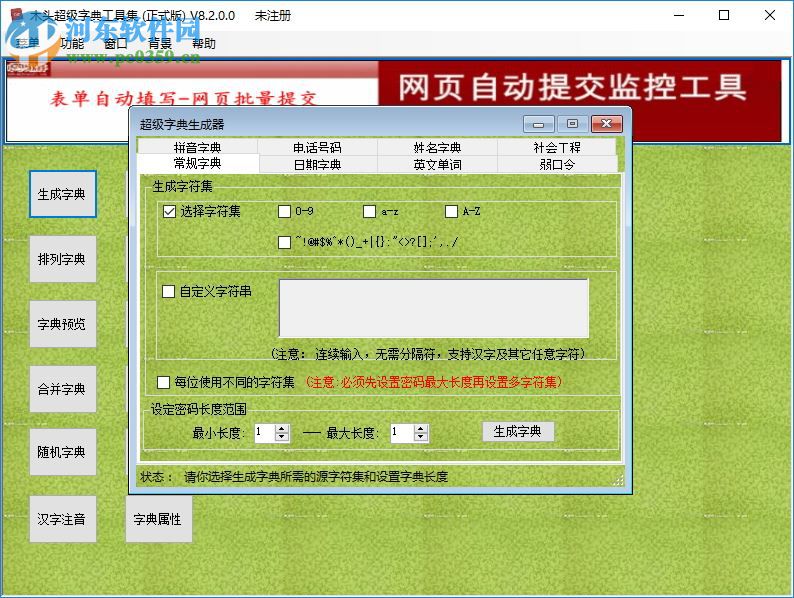Minimize the 超级字典生成器 dialog
The width and height of the screenshot is (794, 598).
click(x=539, y=124)
